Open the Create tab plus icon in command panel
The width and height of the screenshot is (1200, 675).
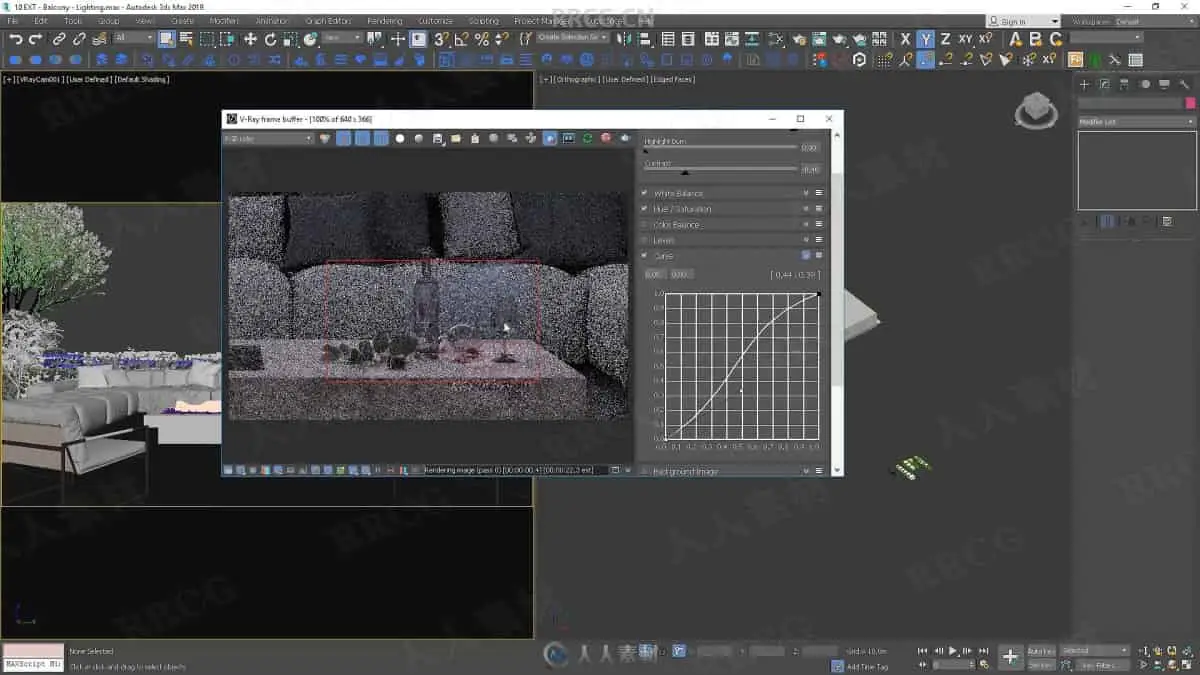point(1084,85)
